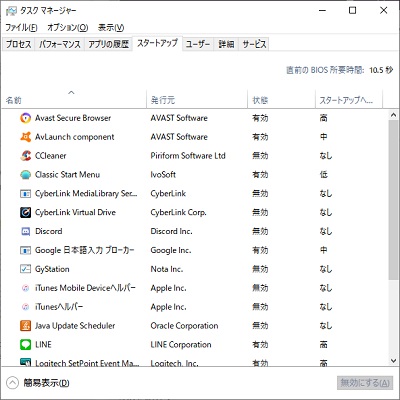Click publisher Discord Inc.
This screenshot has width=400, height=400.
171,231
